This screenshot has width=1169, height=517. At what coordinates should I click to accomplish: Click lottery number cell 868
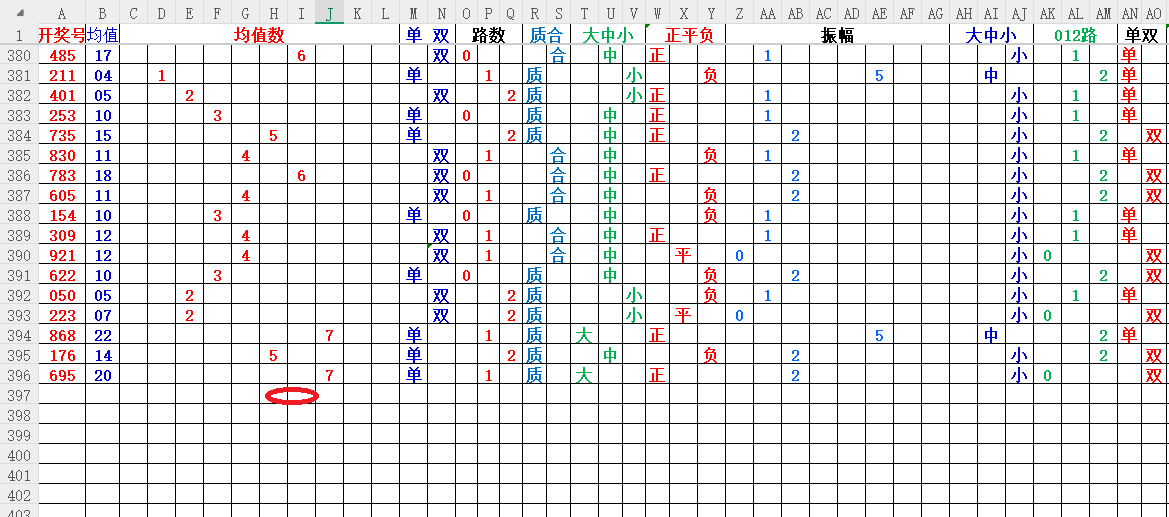point(61,336)
